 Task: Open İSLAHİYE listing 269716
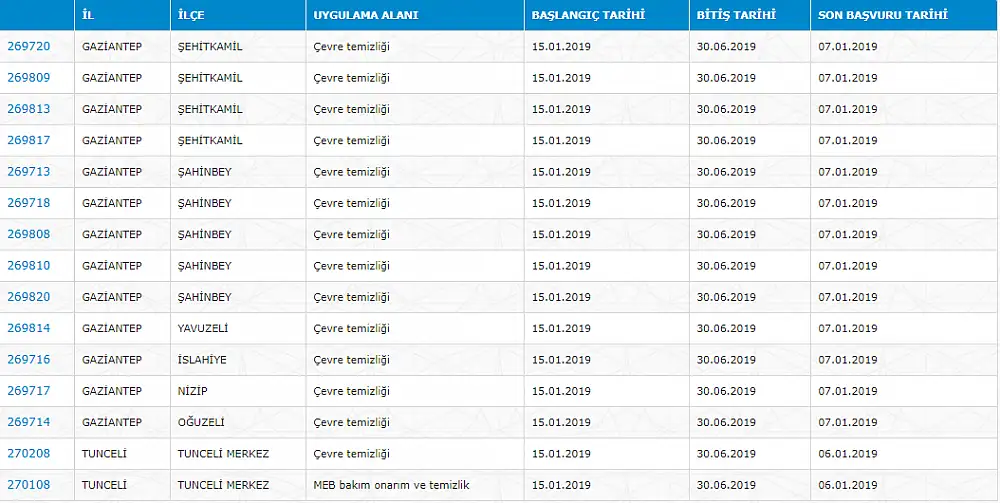pyautogui.click(x=29, y=360)
